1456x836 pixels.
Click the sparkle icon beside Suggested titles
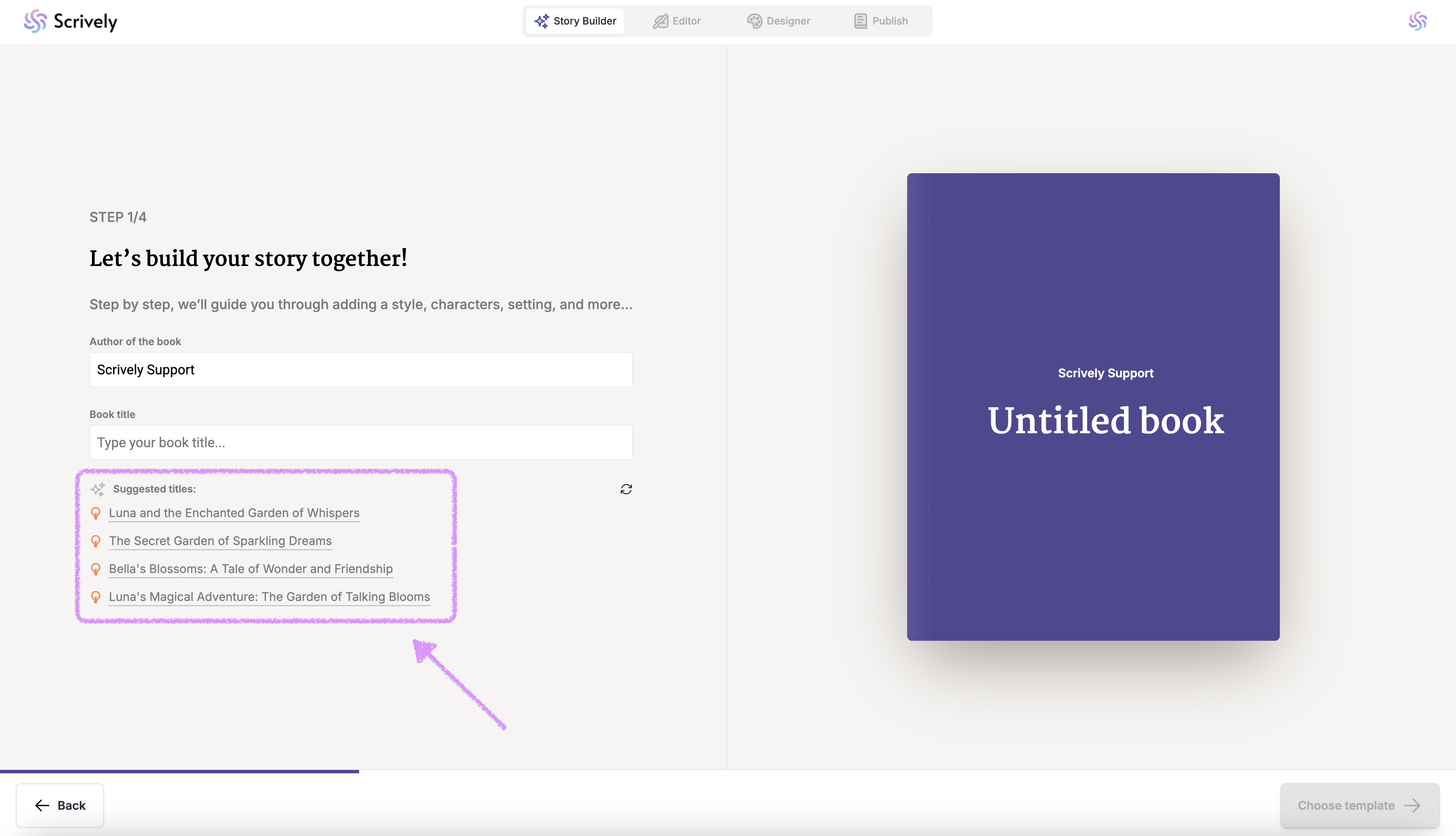point(97,489)
